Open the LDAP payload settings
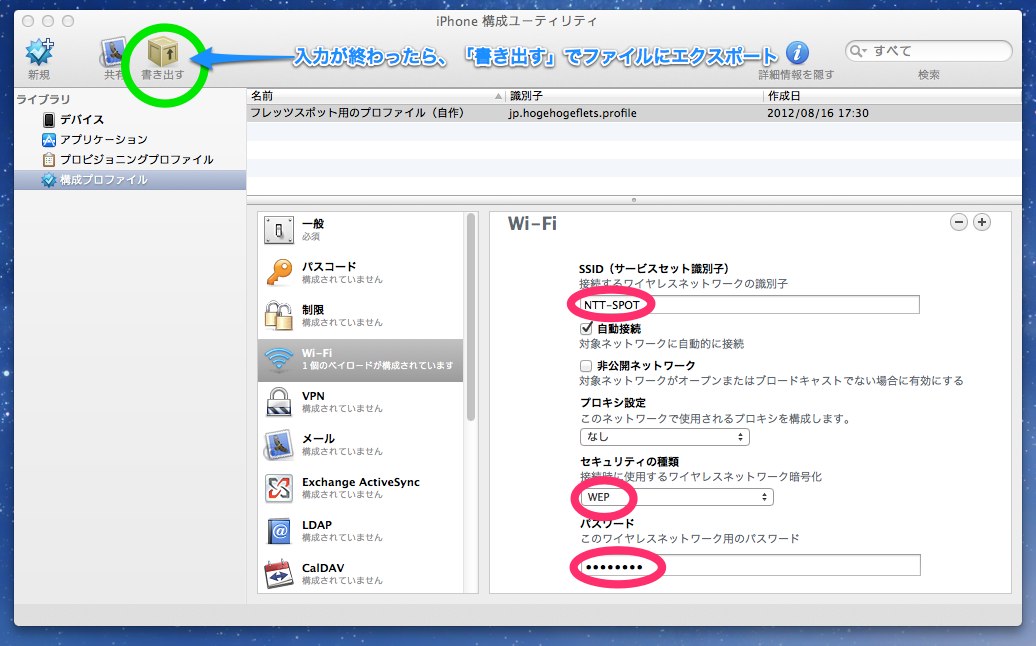The width and height of the screenshot is (1036, 646). (x=361, y=530)
